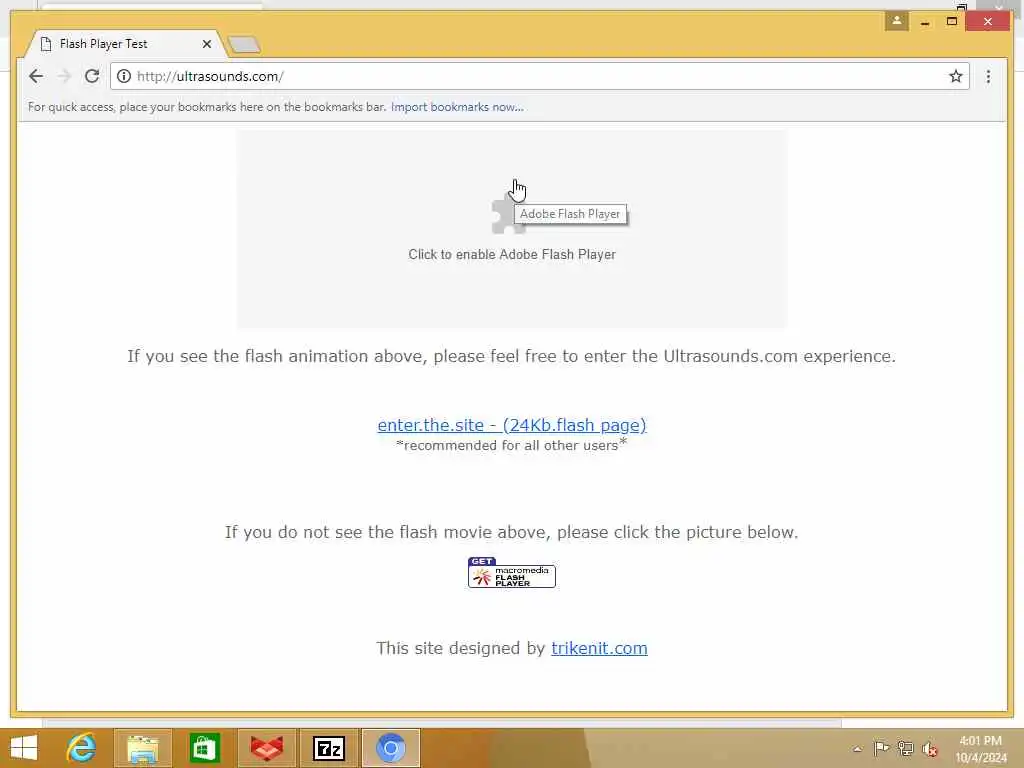
Task: Click to enable Adobe Flash Player text
Action: point(512,255)
